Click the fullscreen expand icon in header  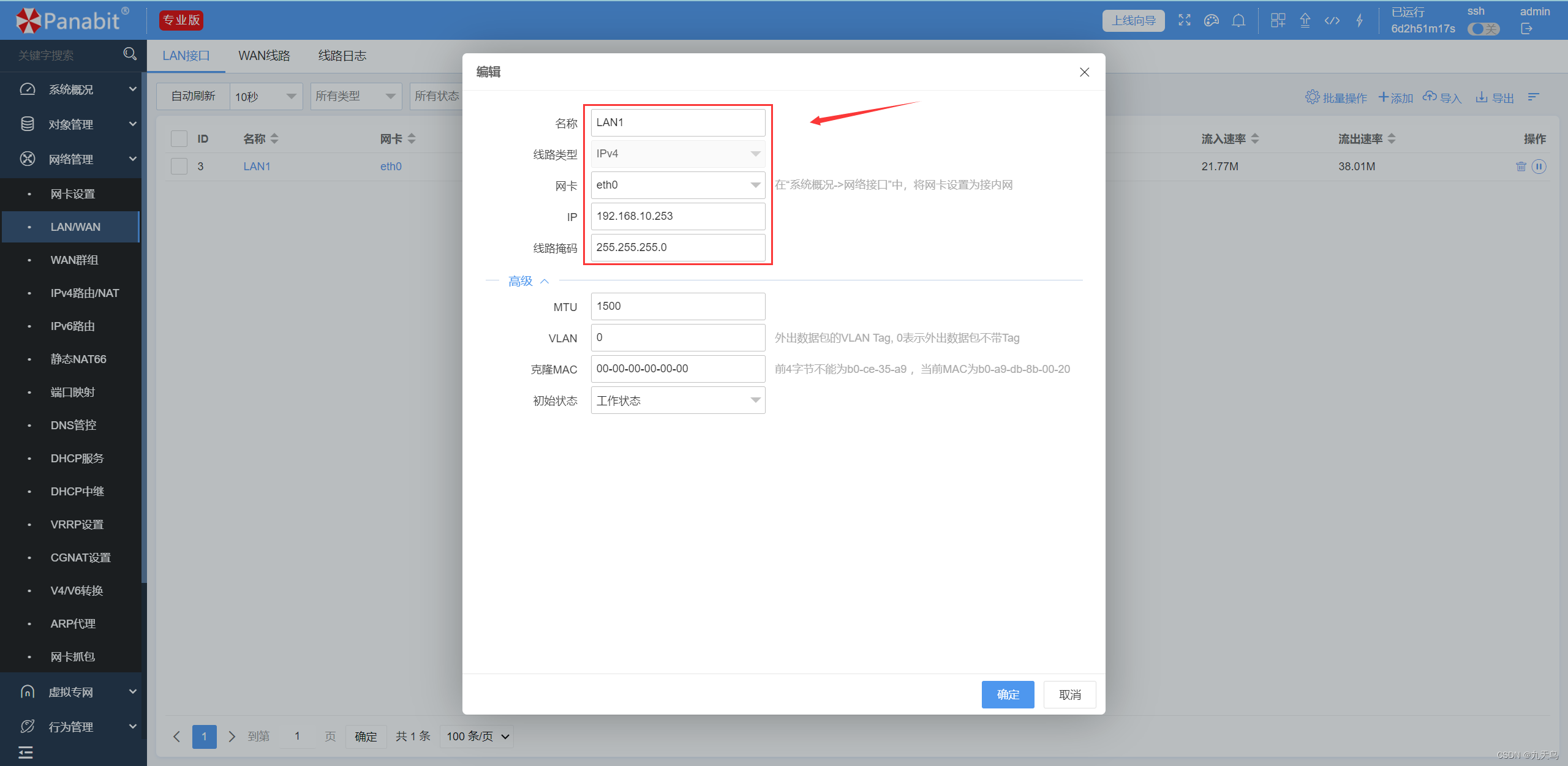(1185, 21)
